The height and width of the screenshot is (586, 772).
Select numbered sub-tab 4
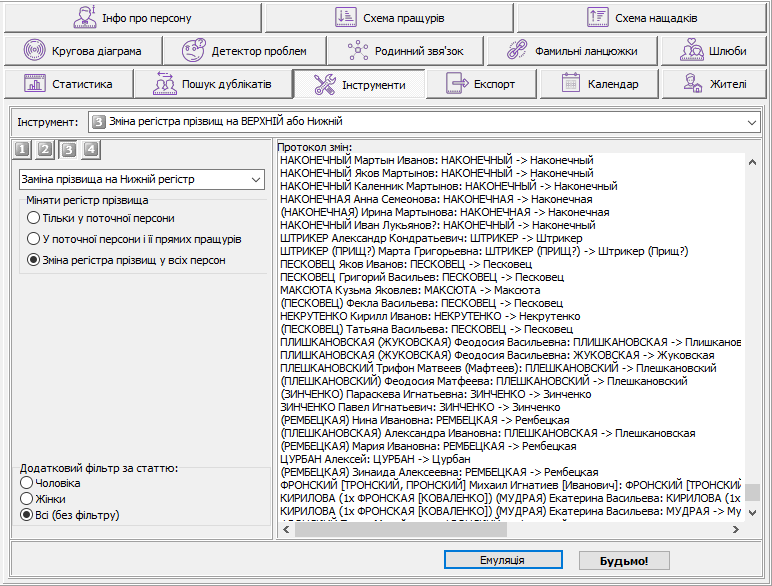(91, 150)
